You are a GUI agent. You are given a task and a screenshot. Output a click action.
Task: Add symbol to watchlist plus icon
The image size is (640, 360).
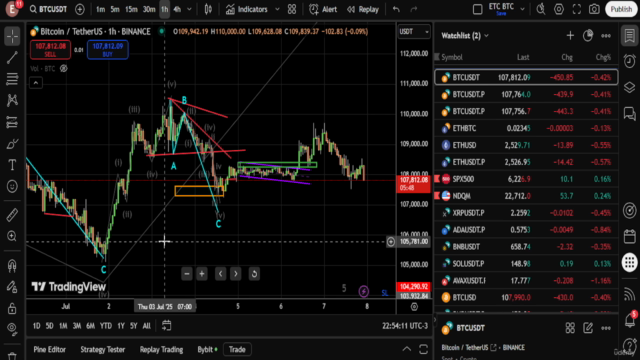570,36
